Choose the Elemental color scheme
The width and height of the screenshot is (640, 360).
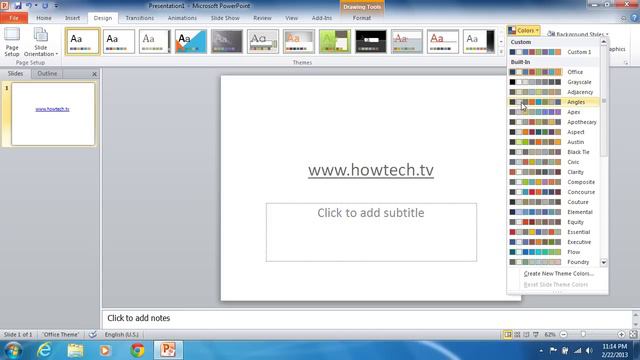553,212
